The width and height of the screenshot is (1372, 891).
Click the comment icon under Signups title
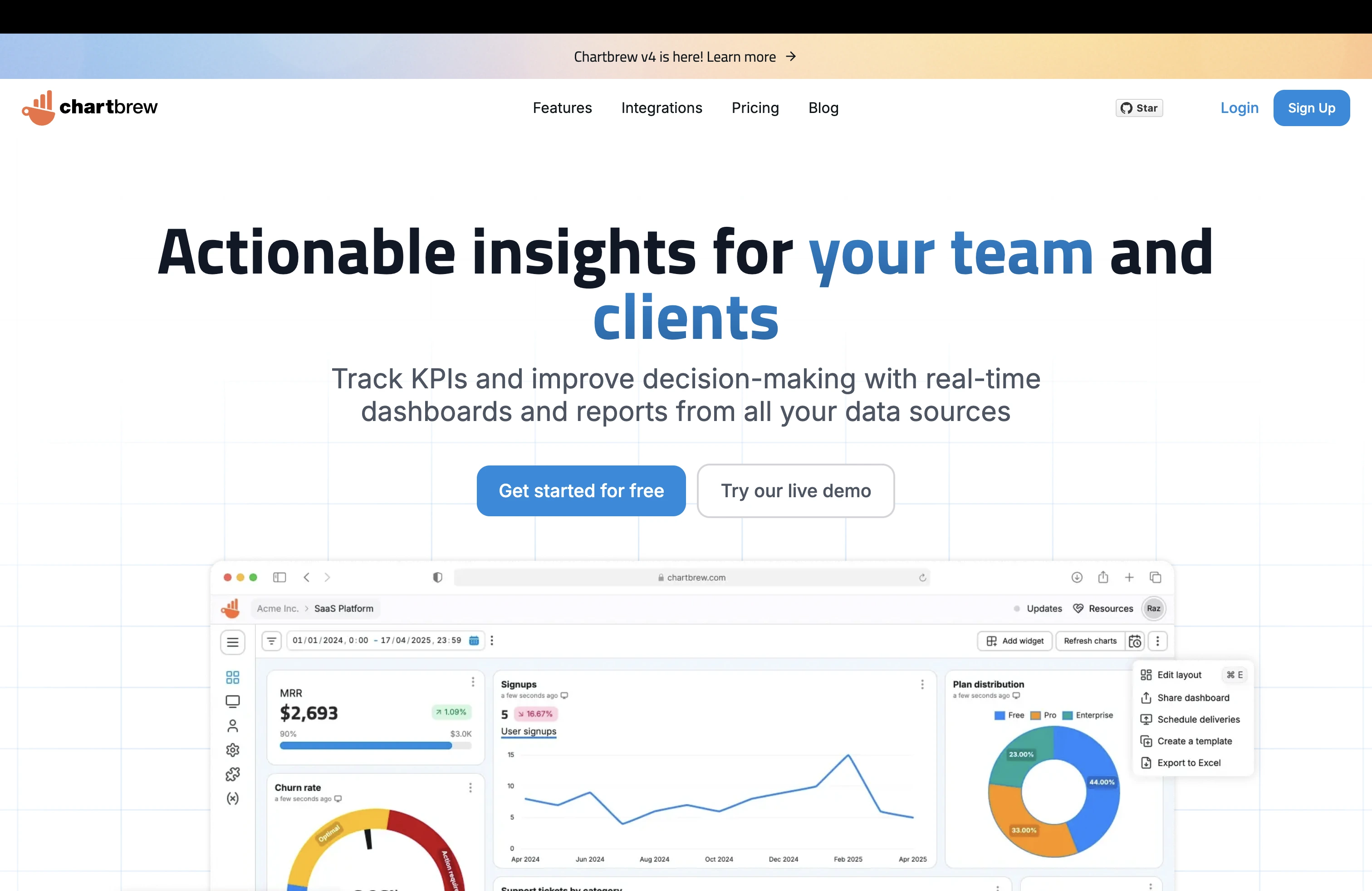(564, 695)
